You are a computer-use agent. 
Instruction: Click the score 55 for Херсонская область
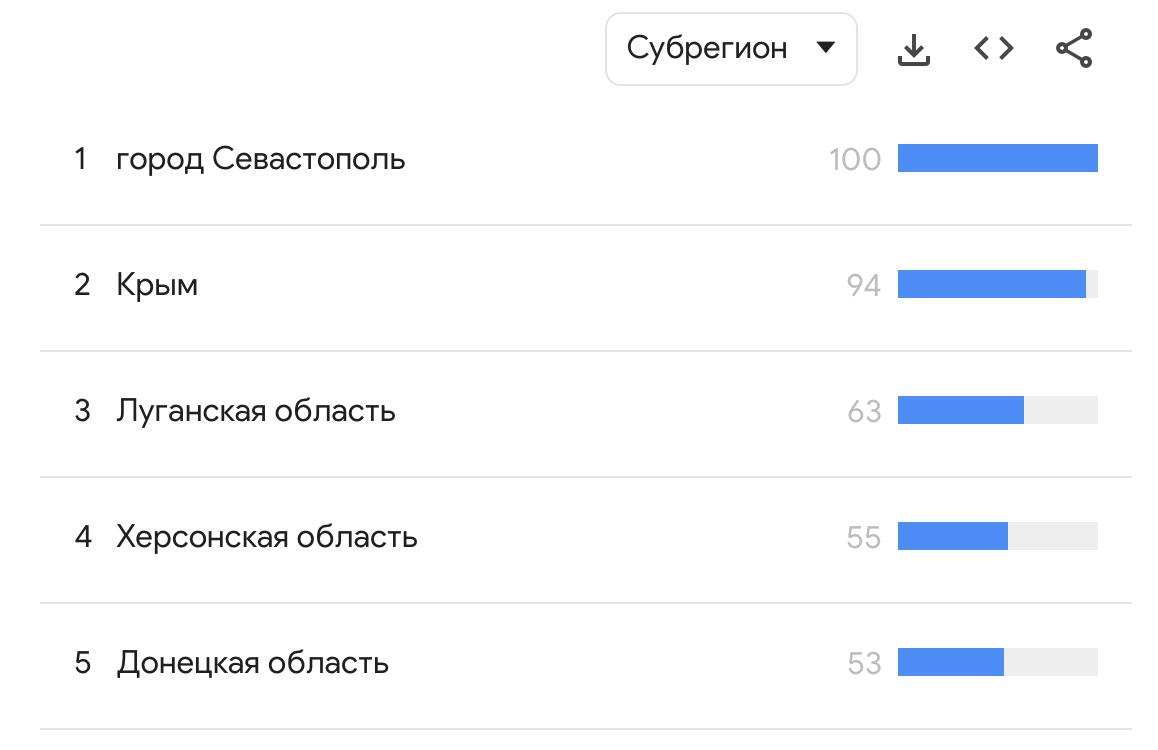pos(863,538)
